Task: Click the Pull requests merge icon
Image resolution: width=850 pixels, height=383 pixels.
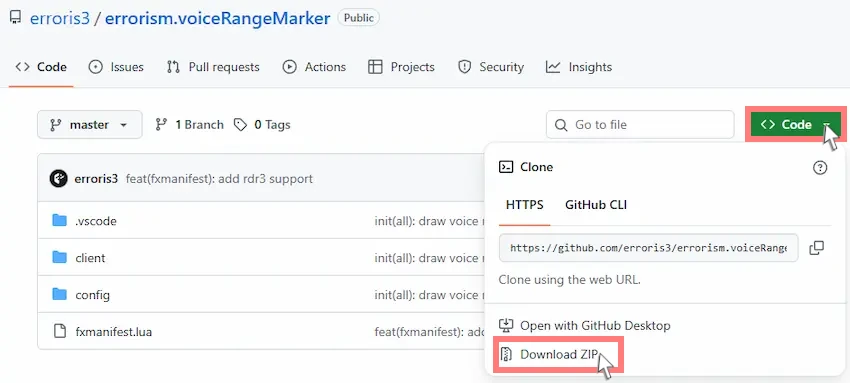Action: (173, 67)
